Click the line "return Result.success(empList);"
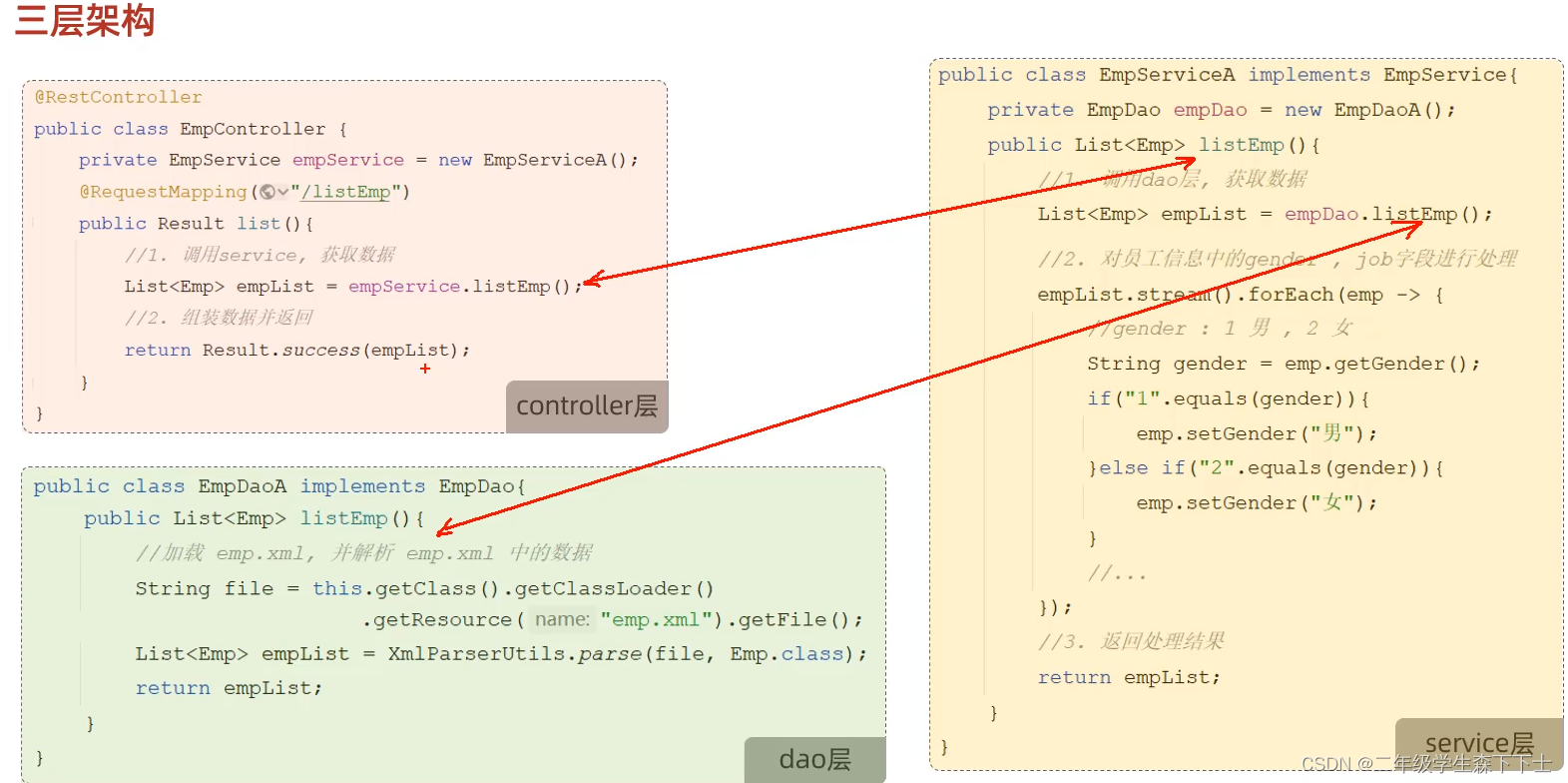 pos(296,351)
